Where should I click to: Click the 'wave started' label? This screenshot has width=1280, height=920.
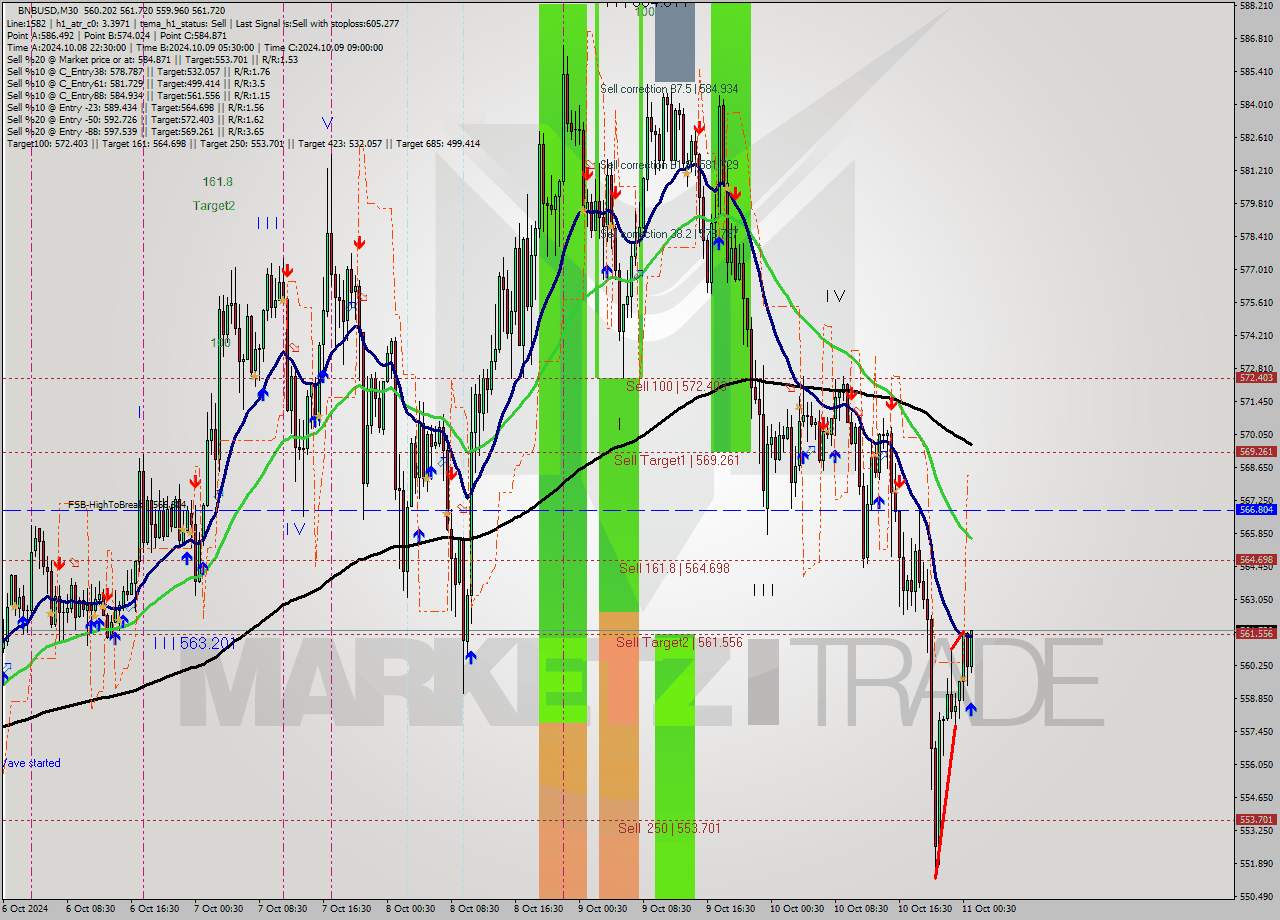[31, 763]
